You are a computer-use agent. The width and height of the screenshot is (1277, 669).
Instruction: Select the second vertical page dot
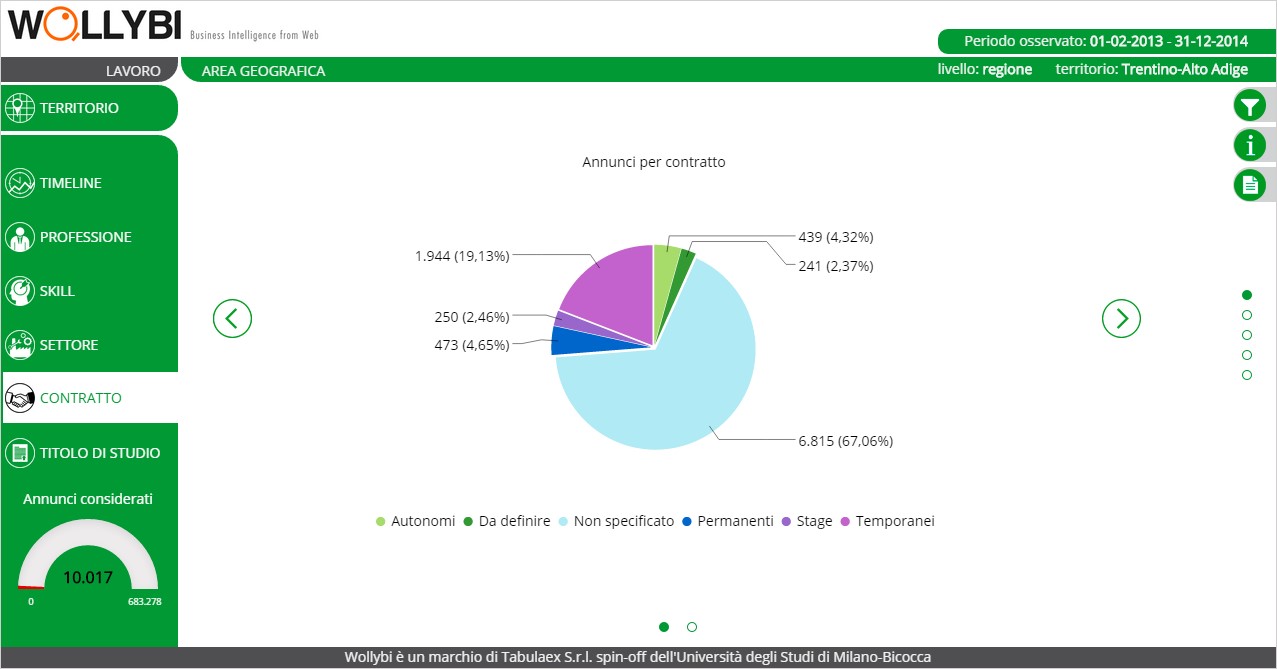1247,315
